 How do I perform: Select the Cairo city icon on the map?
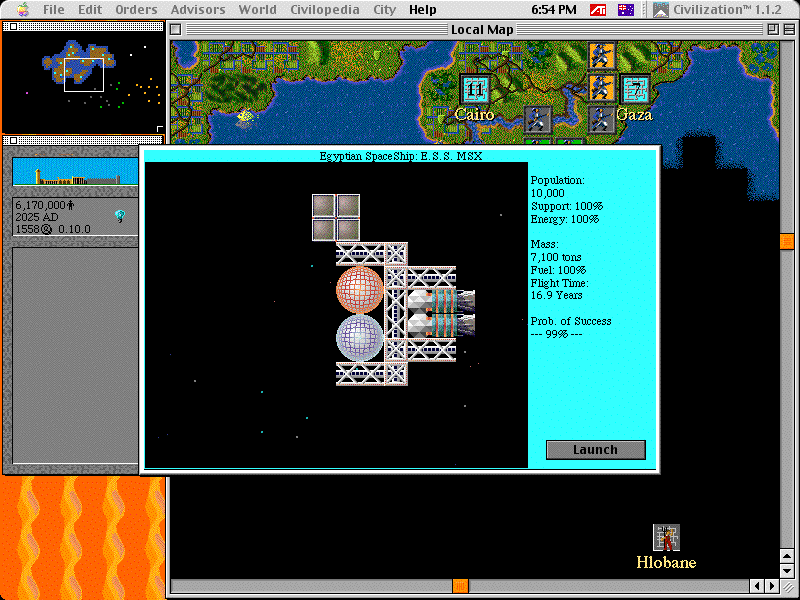coord(475,90)
